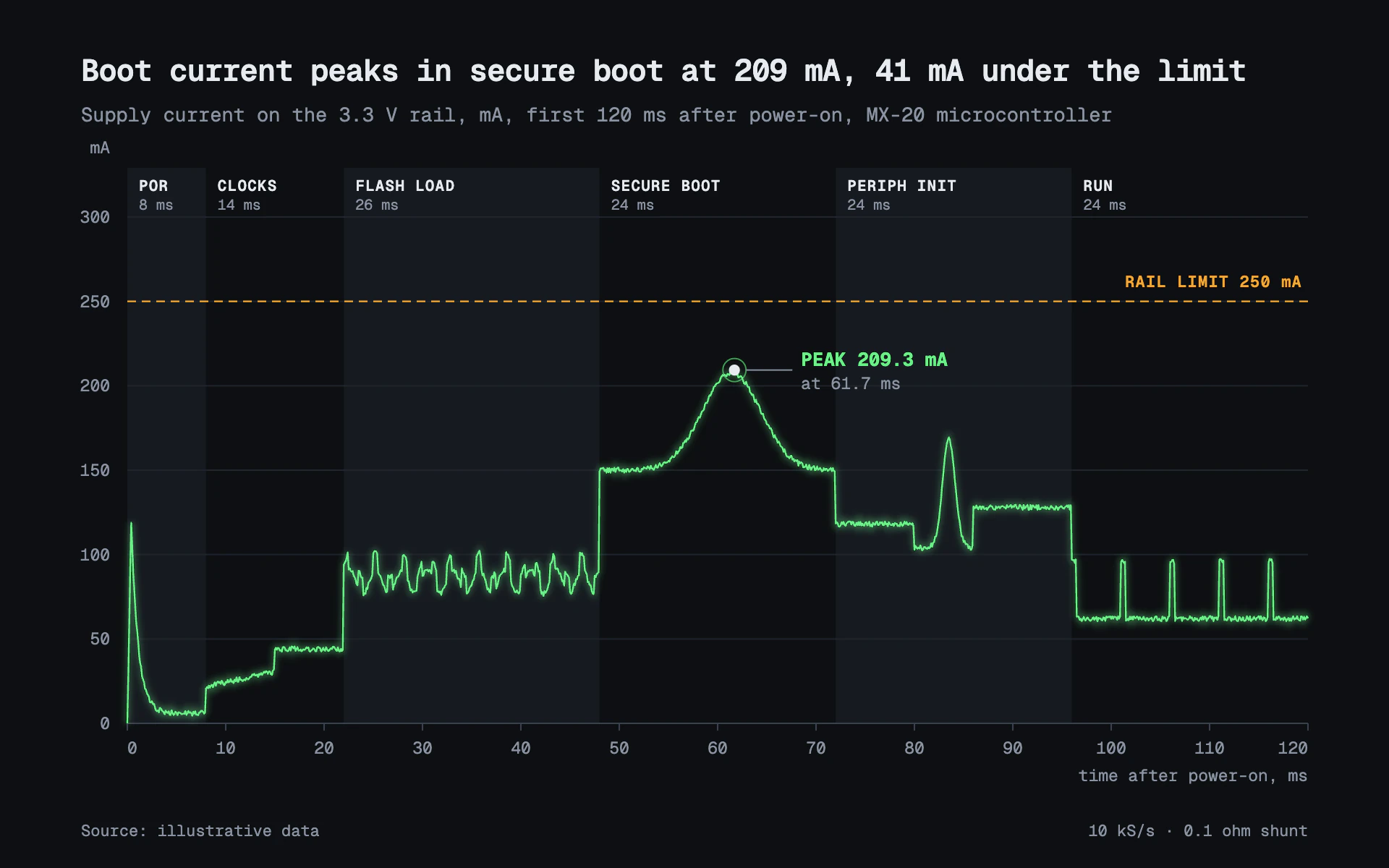
Task: Click the 'Source: illustrative data' footnote
Action: click(200, 831)
